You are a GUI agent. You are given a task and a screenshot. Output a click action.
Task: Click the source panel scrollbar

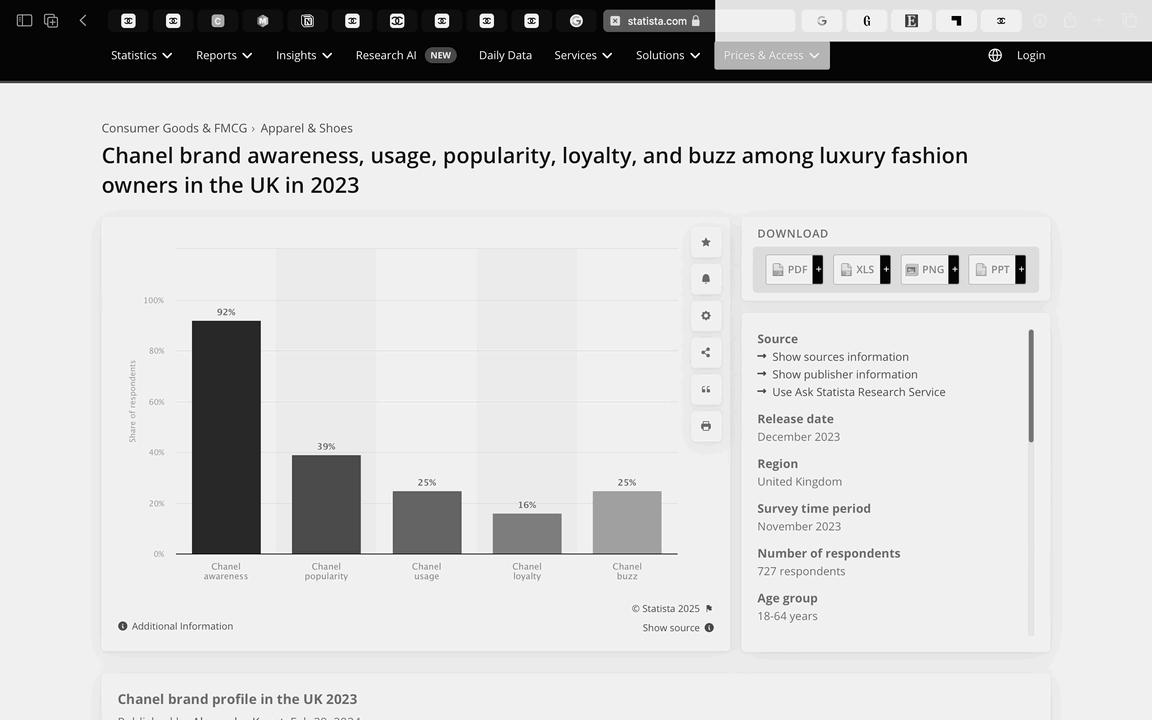(x=1031, y=386)
